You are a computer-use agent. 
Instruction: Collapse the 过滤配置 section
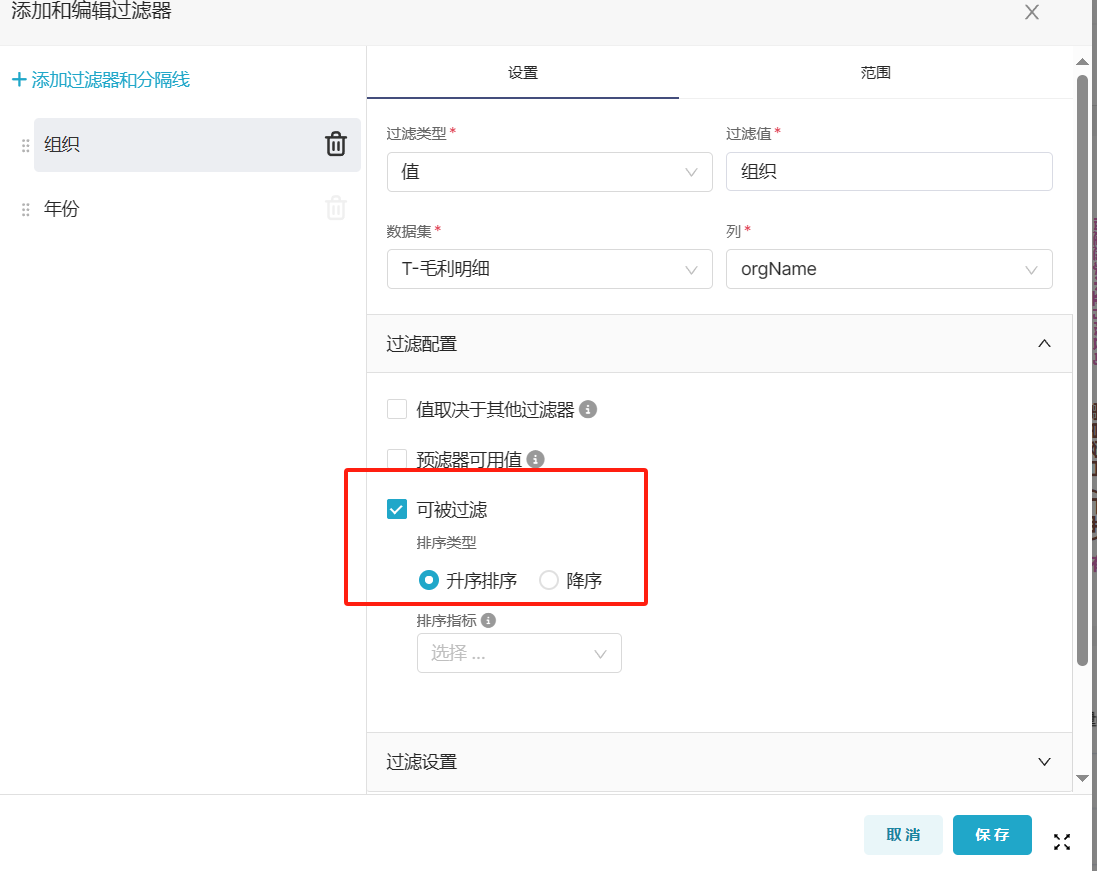[719, 344]
